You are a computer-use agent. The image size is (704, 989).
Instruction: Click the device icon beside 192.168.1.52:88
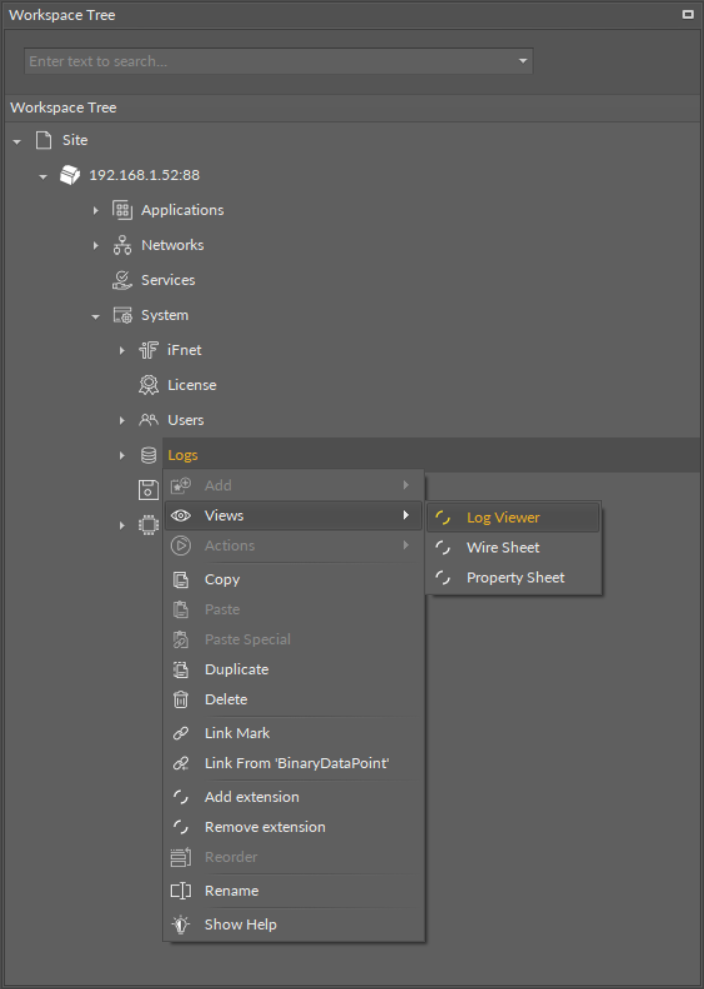pos(69,175)
